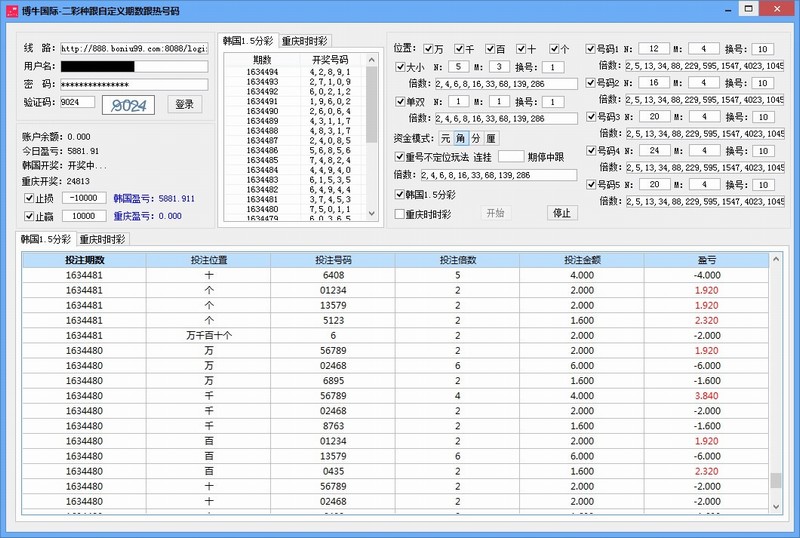Select 分 as the fund mode
This screenshot has width=800, height=538.
click(476, 138)
